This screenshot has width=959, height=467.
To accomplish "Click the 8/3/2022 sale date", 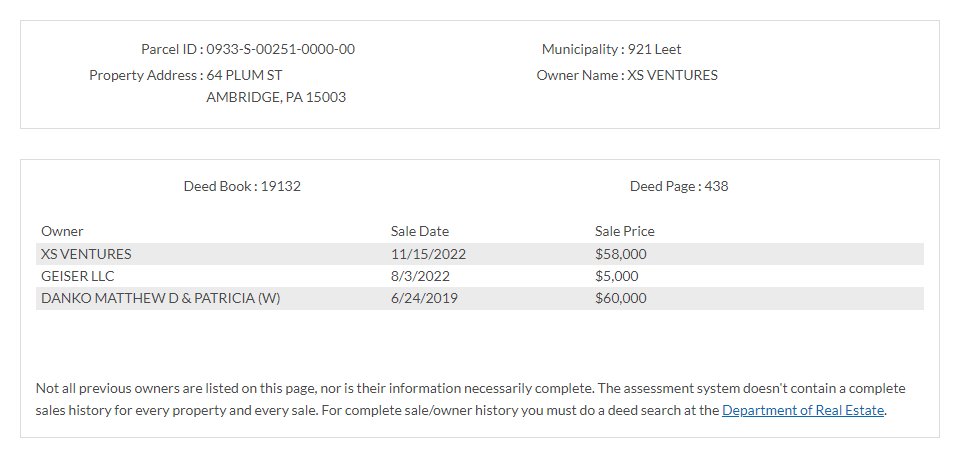I will tap(421, 276).
